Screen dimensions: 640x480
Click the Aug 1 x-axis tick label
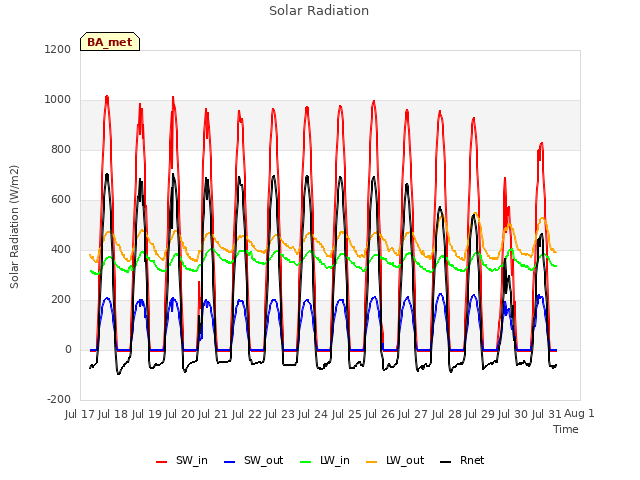(579, 414)
